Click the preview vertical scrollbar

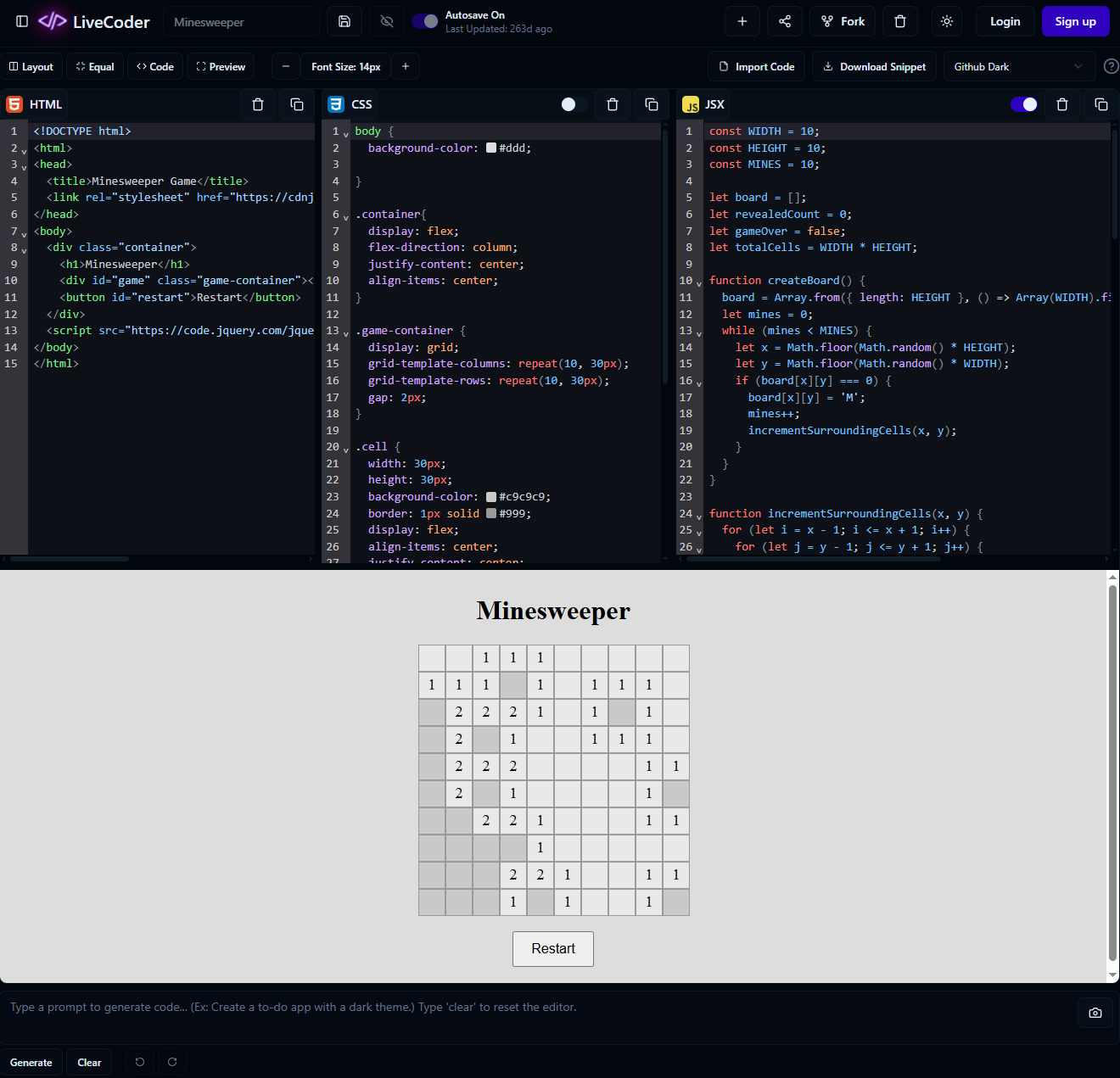click(1112, 772)
